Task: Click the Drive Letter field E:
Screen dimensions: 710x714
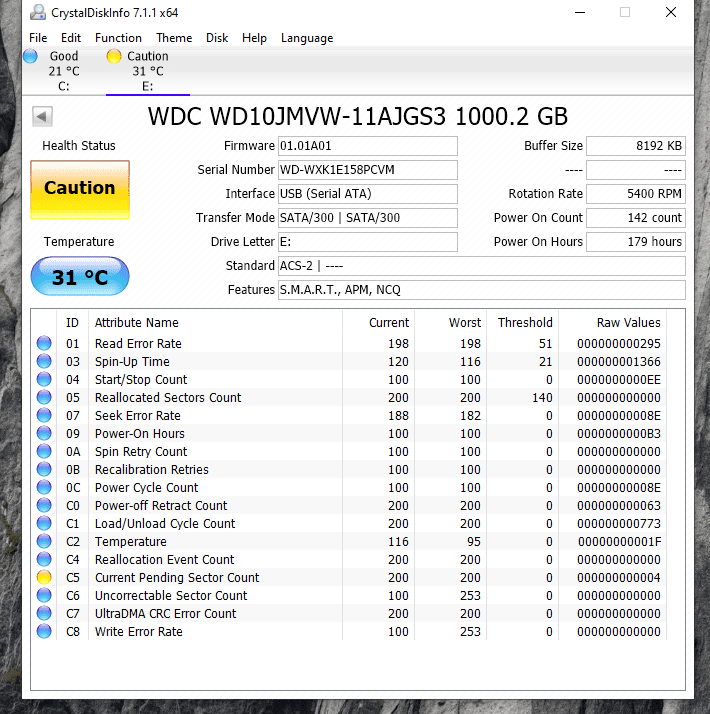Action: 368,242
